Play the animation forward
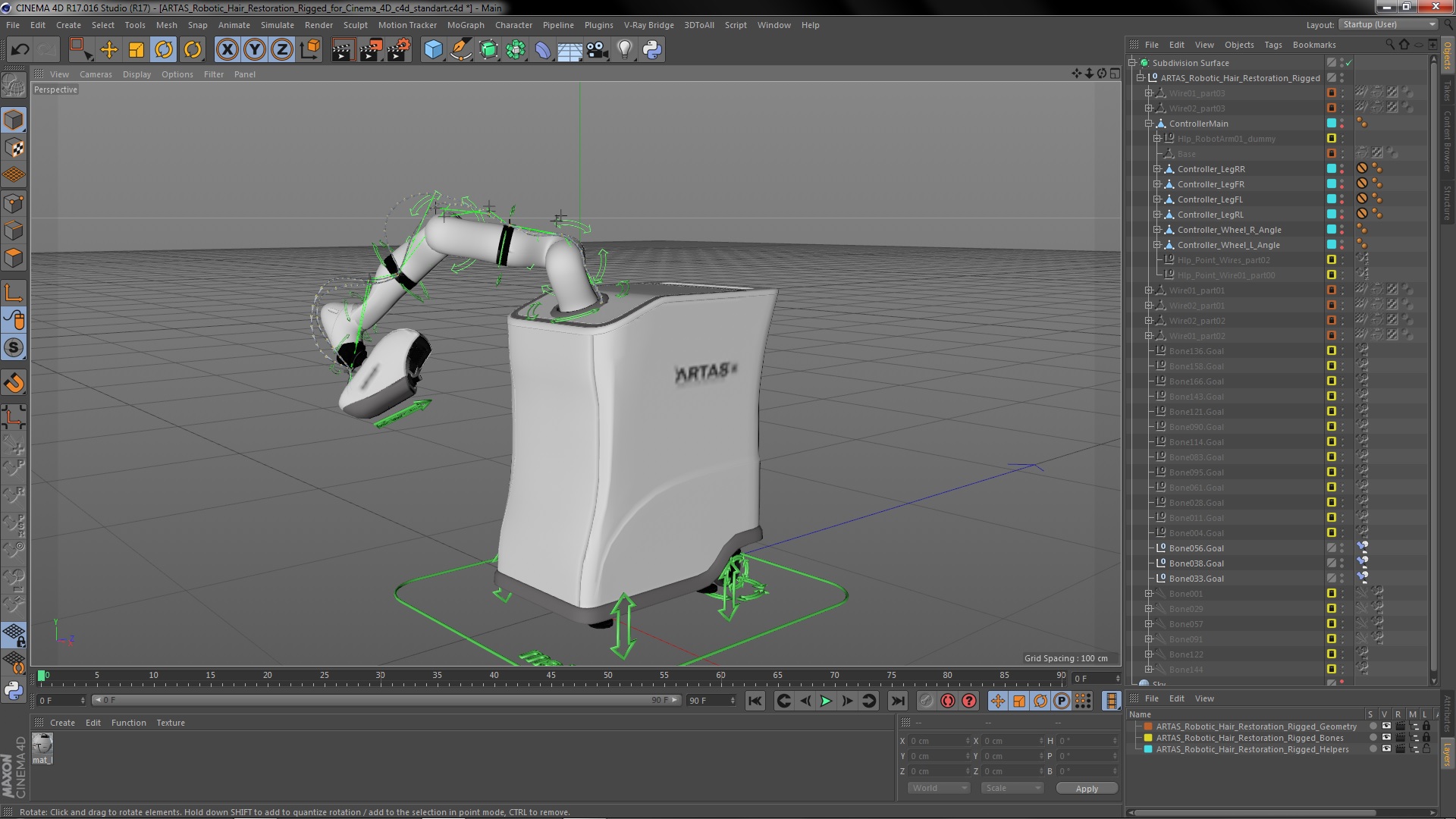Image resolution: width=1456 pixels, height=819 pixels. 826,701
